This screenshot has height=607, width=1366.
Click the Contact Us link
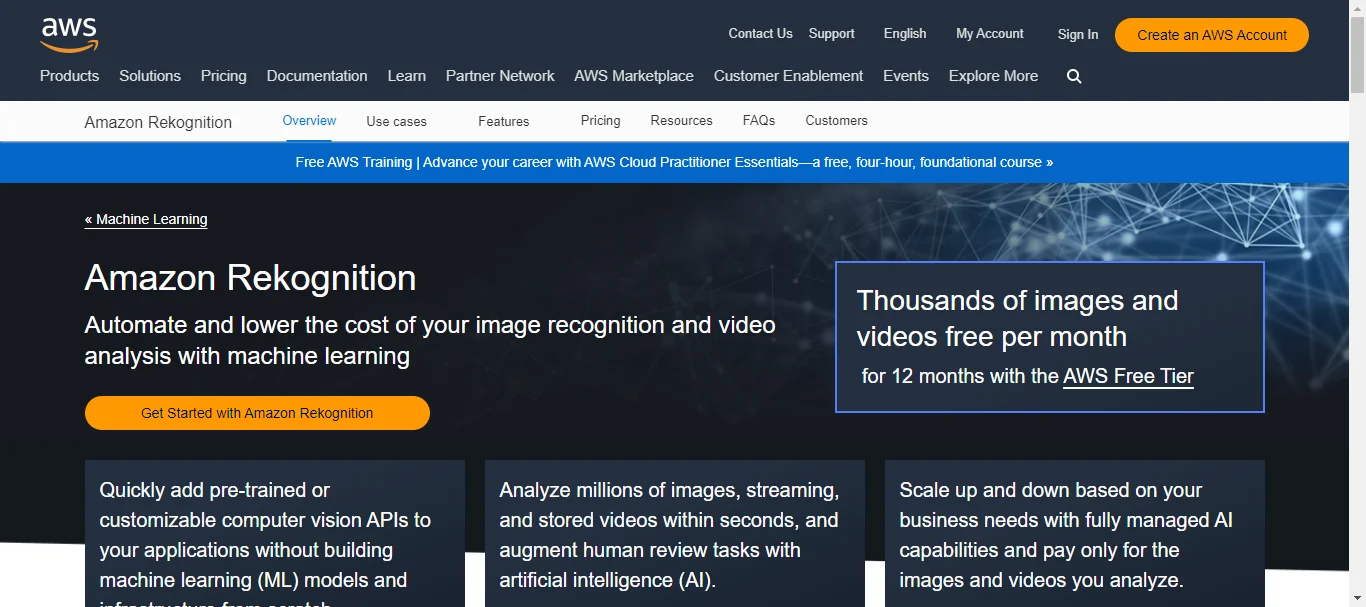pyautogui.click(x=760, y=34)
